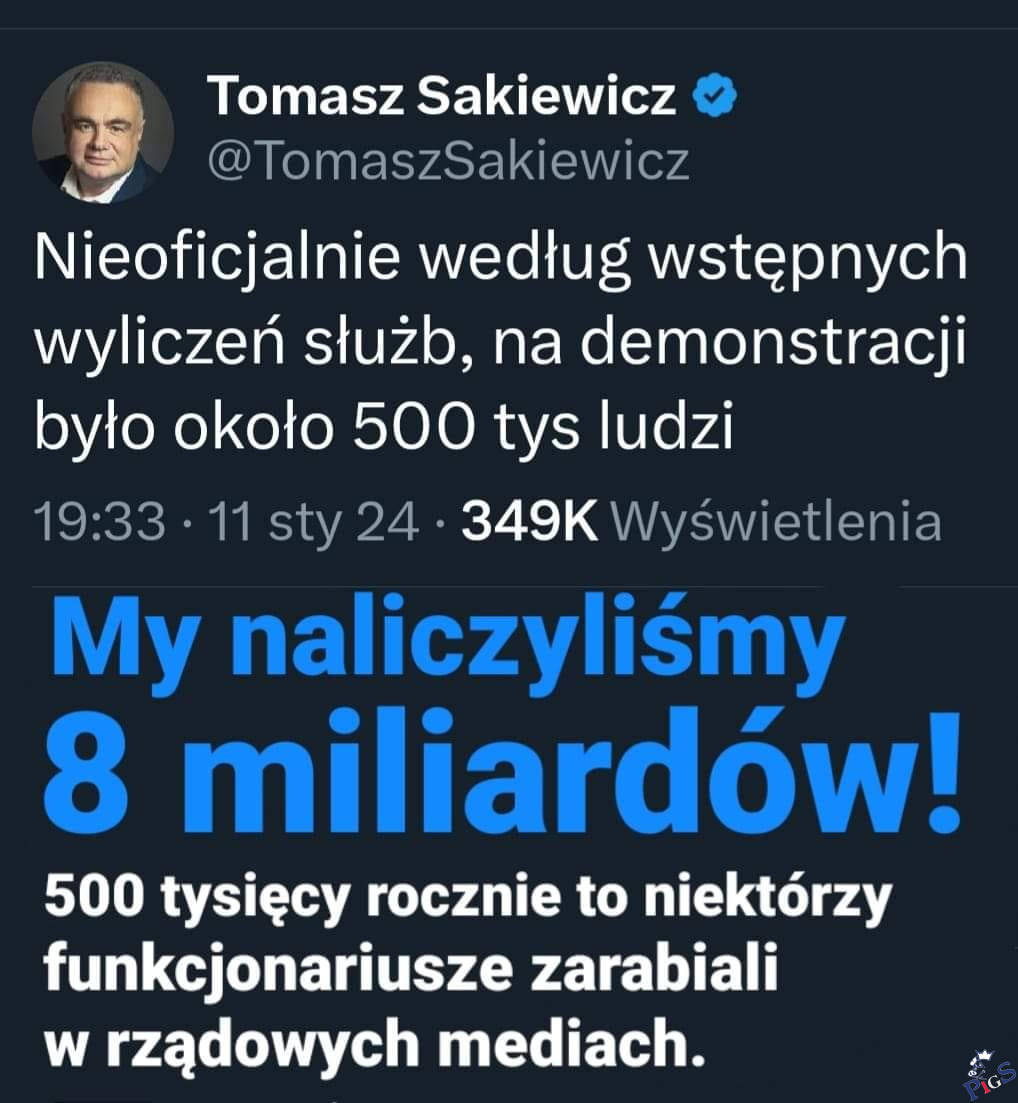
Task: Open the Tomasz Sakiewicz display name
Action: tap(441, 97)
